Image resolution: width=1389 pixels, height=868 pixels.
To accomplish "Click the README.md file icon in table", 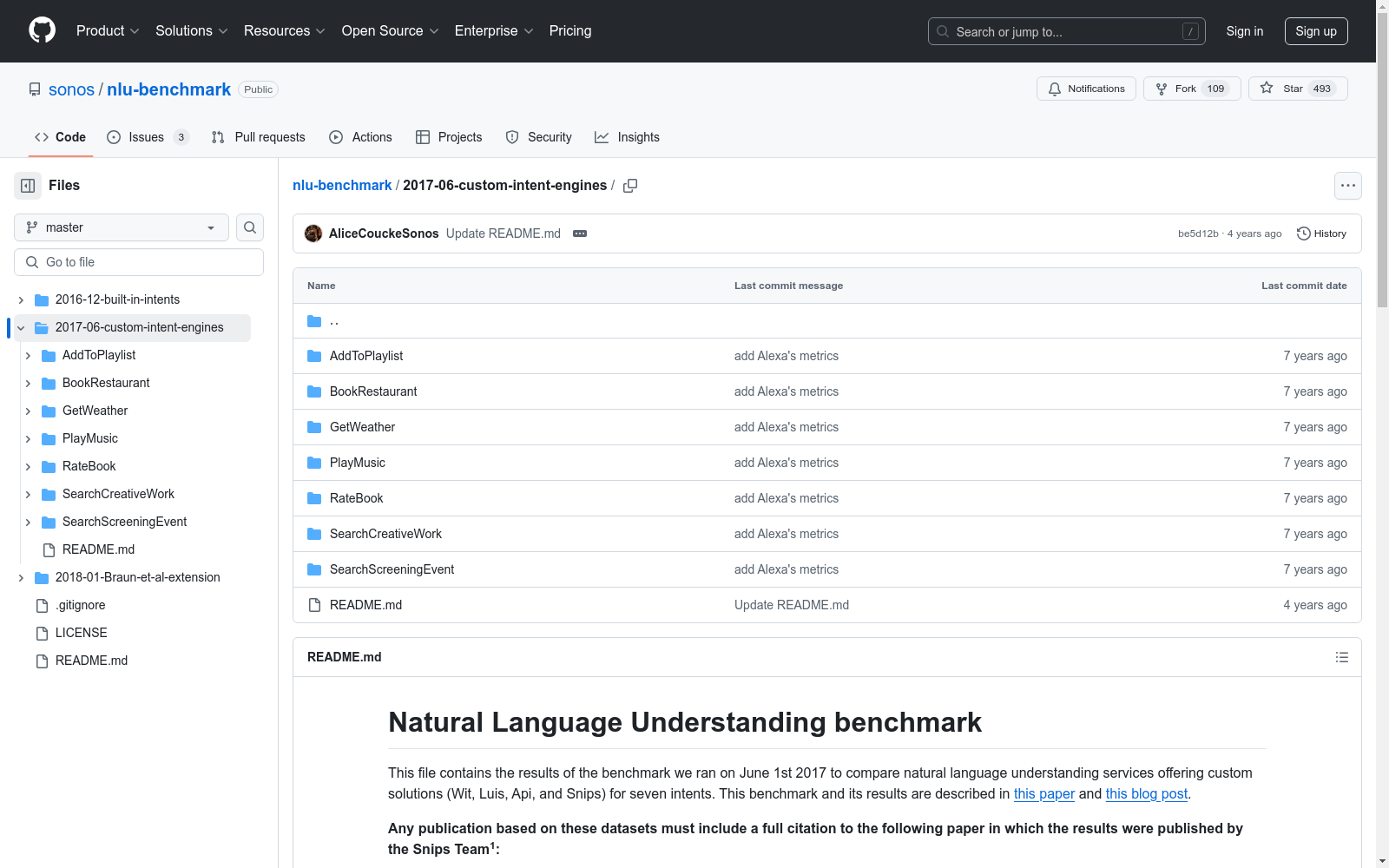I will pos(314,605).
